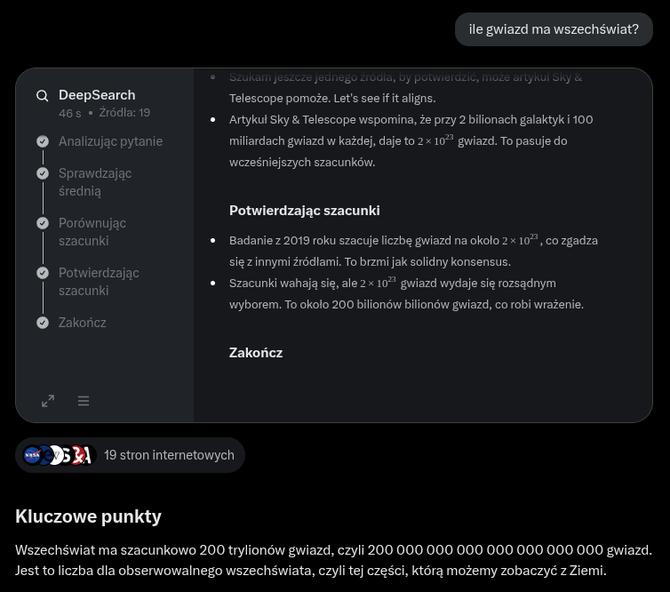
Task: Select 'Zakończ' step in the sidebar
Action: pyautogui.click(x=82, y=323)
